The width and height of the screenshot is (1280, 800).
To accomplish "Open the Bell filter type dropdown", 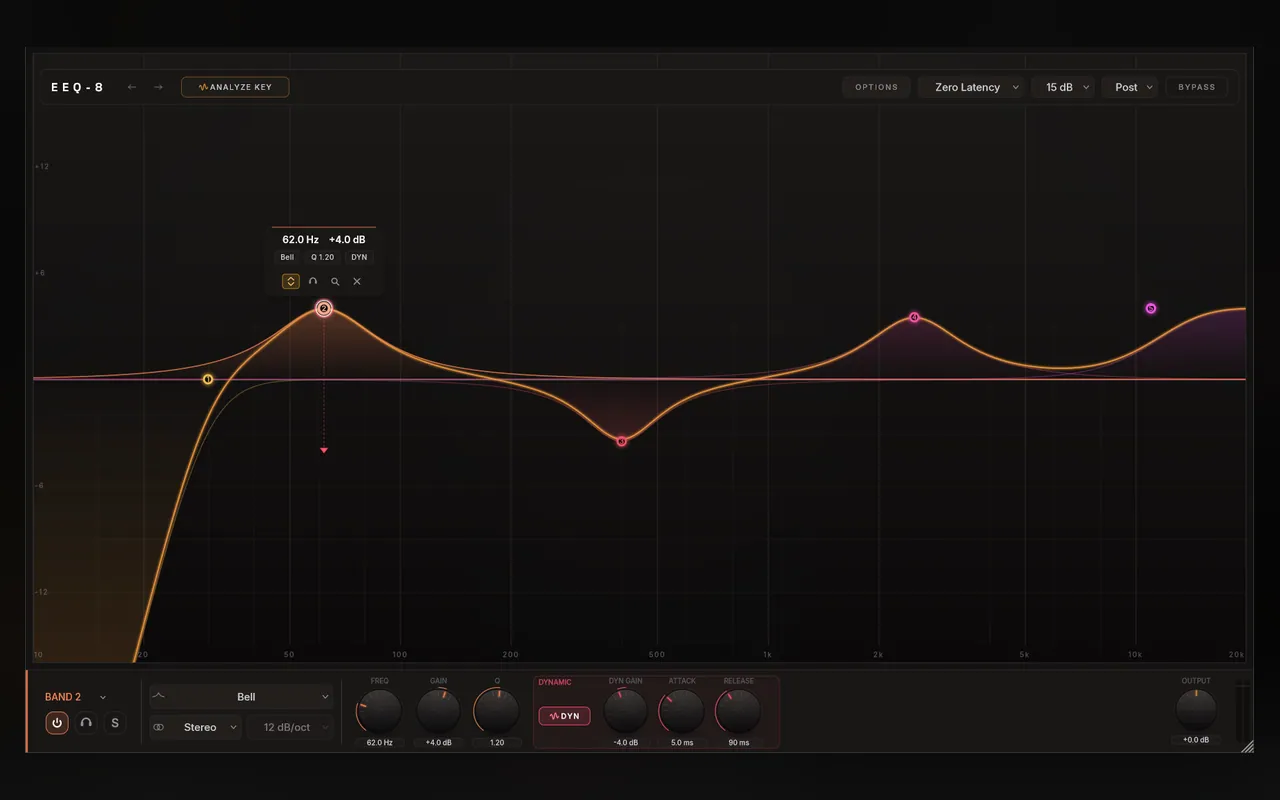I will [x=241, y=697].
